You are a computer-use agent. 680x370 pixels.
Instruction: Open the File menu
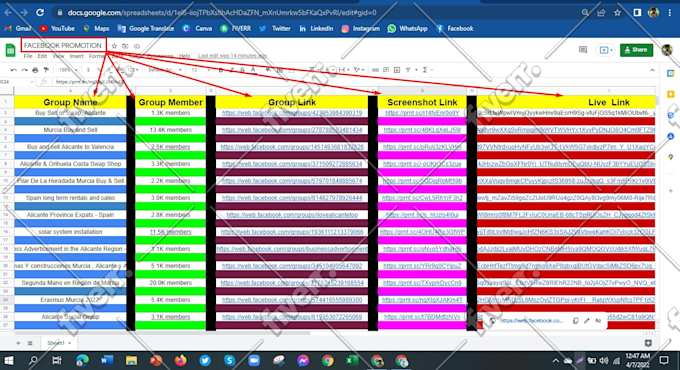click(x=28, y=56)
